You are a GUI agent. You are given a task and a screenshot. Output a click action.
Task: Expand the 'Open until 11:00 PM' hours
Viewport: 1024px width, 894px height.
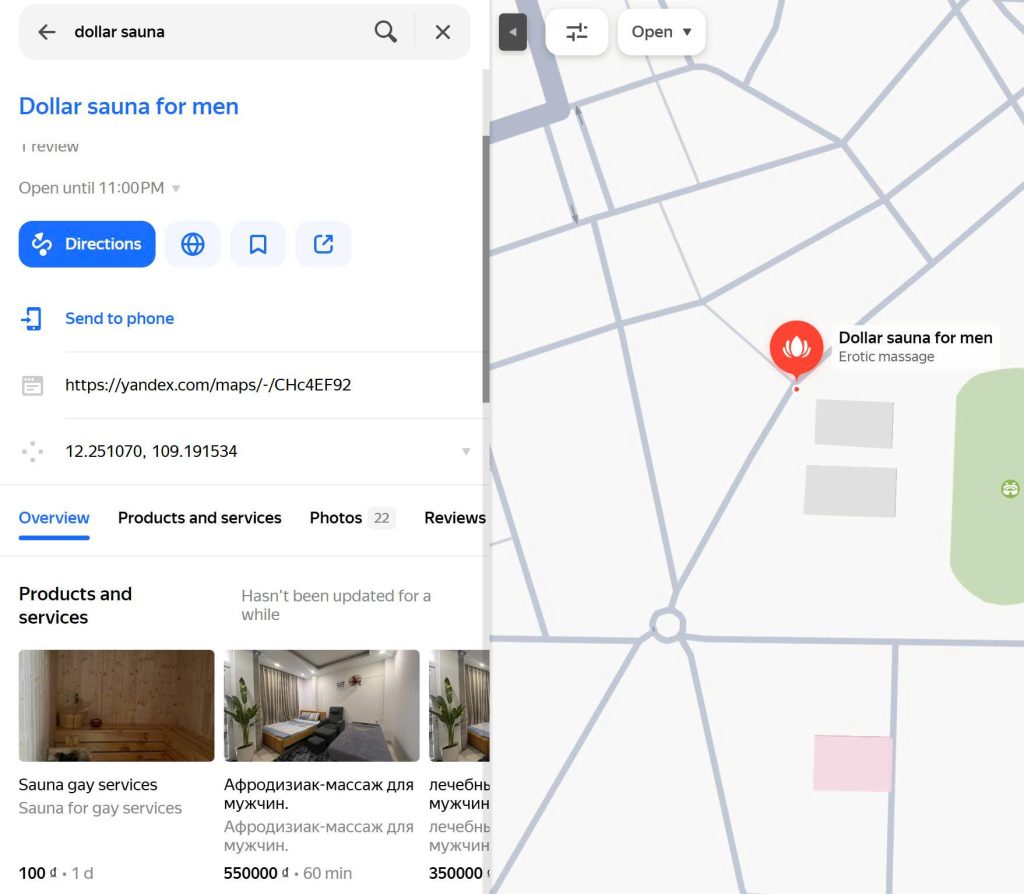(x=99, y=188)
